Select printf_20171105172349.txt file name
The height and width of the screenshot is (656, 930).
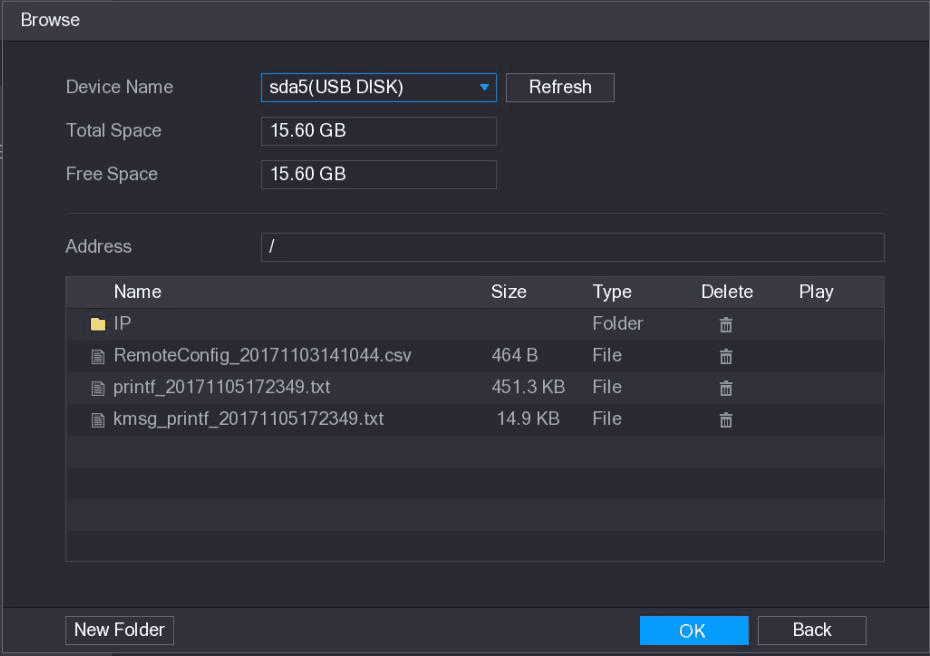coord(222,387)
